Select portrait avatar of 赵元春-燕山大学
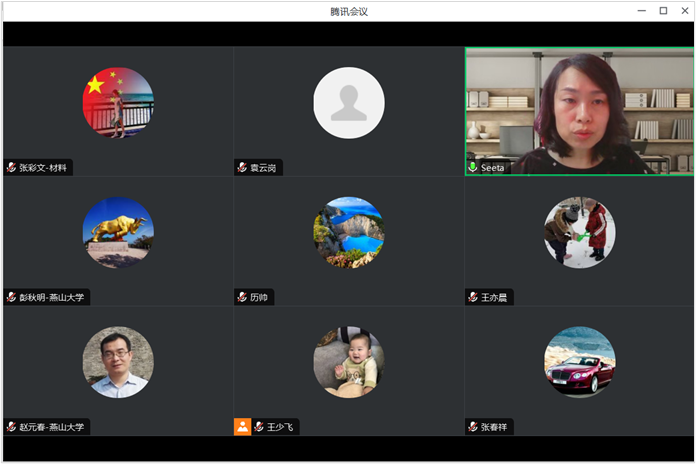Image resolution: width=696 pixels, height=464 pixels. tap(118, 362)
